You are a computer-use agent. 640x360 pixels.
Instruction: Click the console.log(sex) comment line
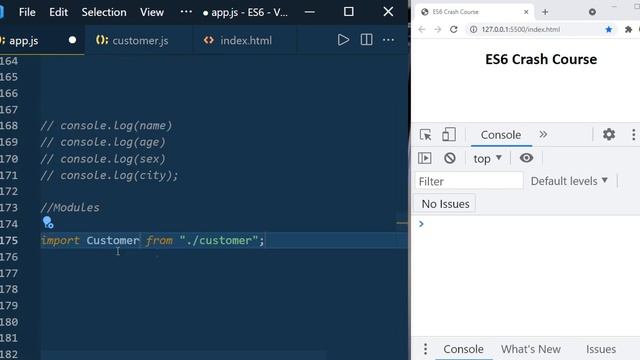pos(103,159)
